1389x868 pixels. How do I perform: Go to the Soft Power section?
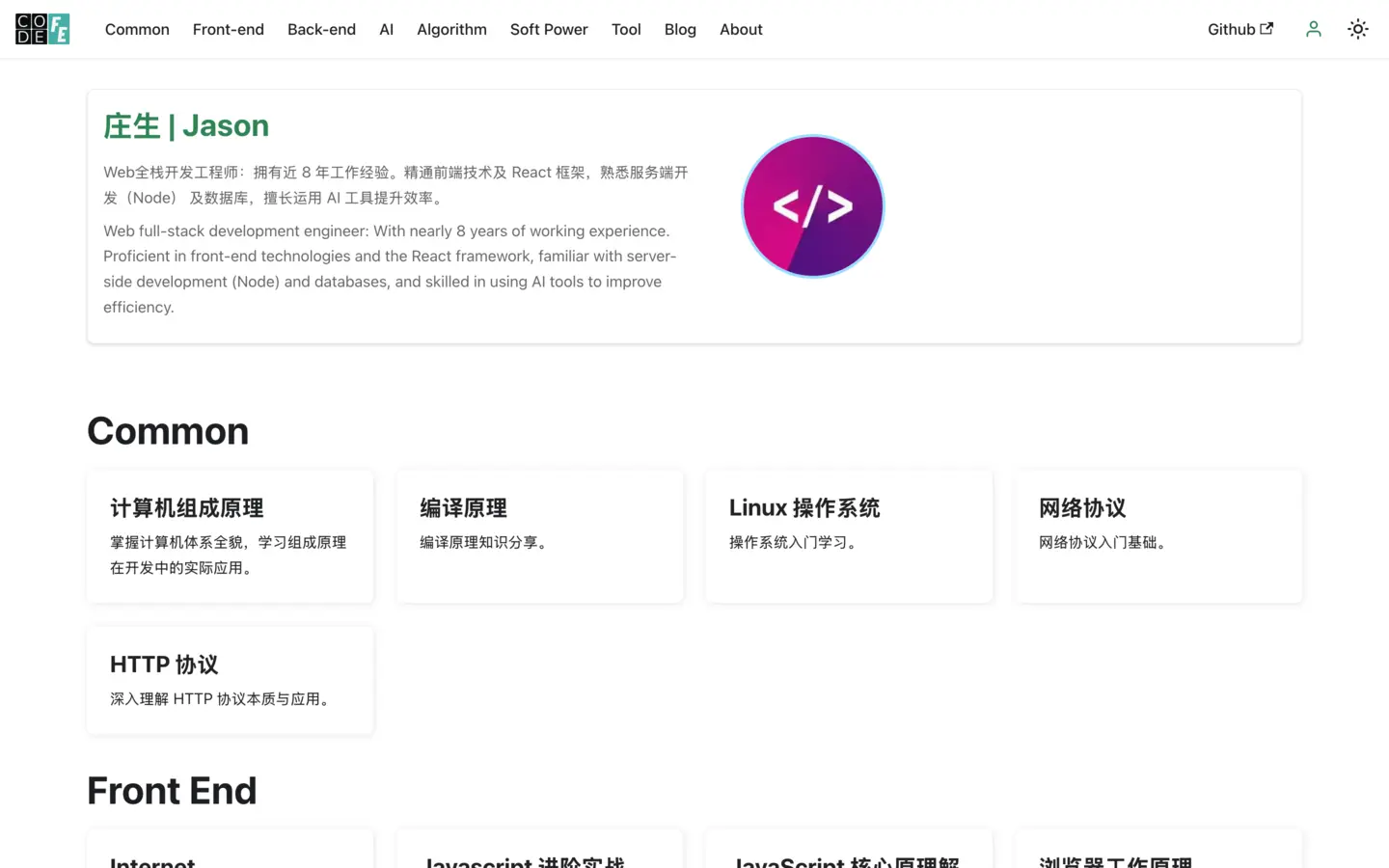pos(548,29)
